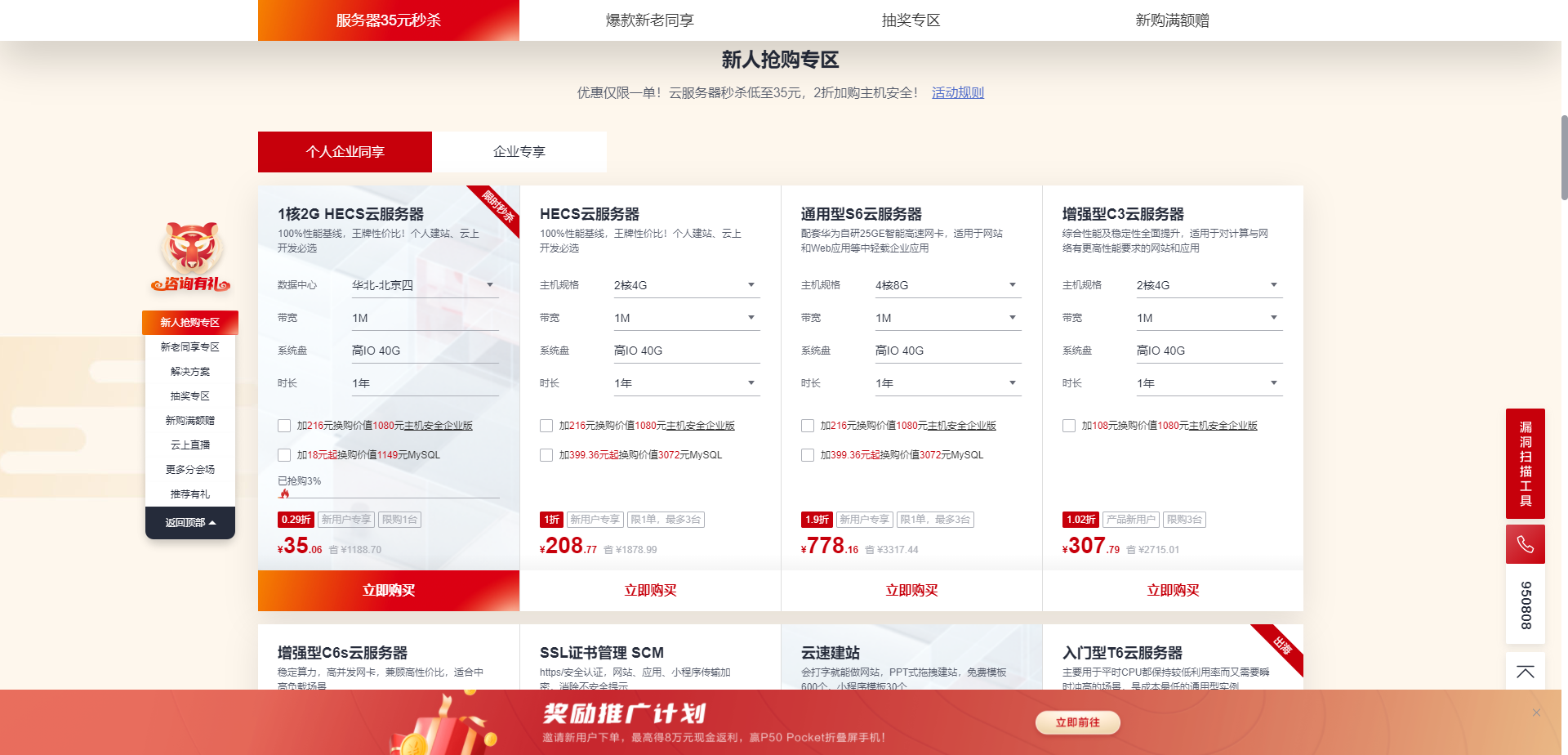
Task: Go to 云上直播 in side nav
Action: [x=190, y=445]
